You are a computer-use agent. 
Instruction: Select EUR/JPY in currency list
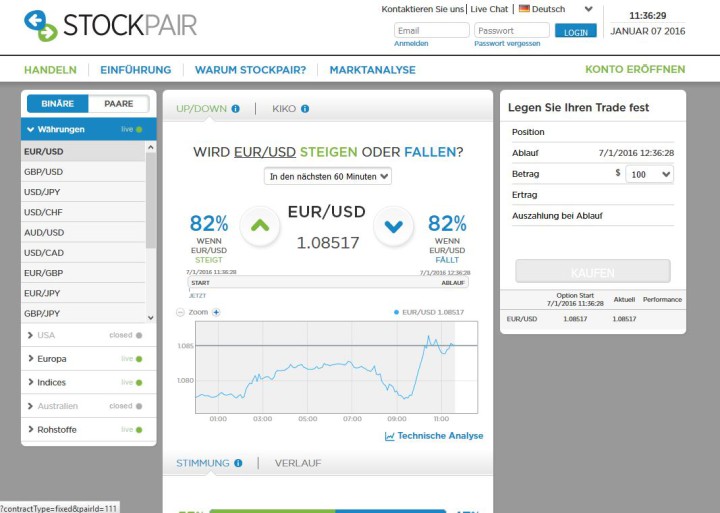[83, 293]
